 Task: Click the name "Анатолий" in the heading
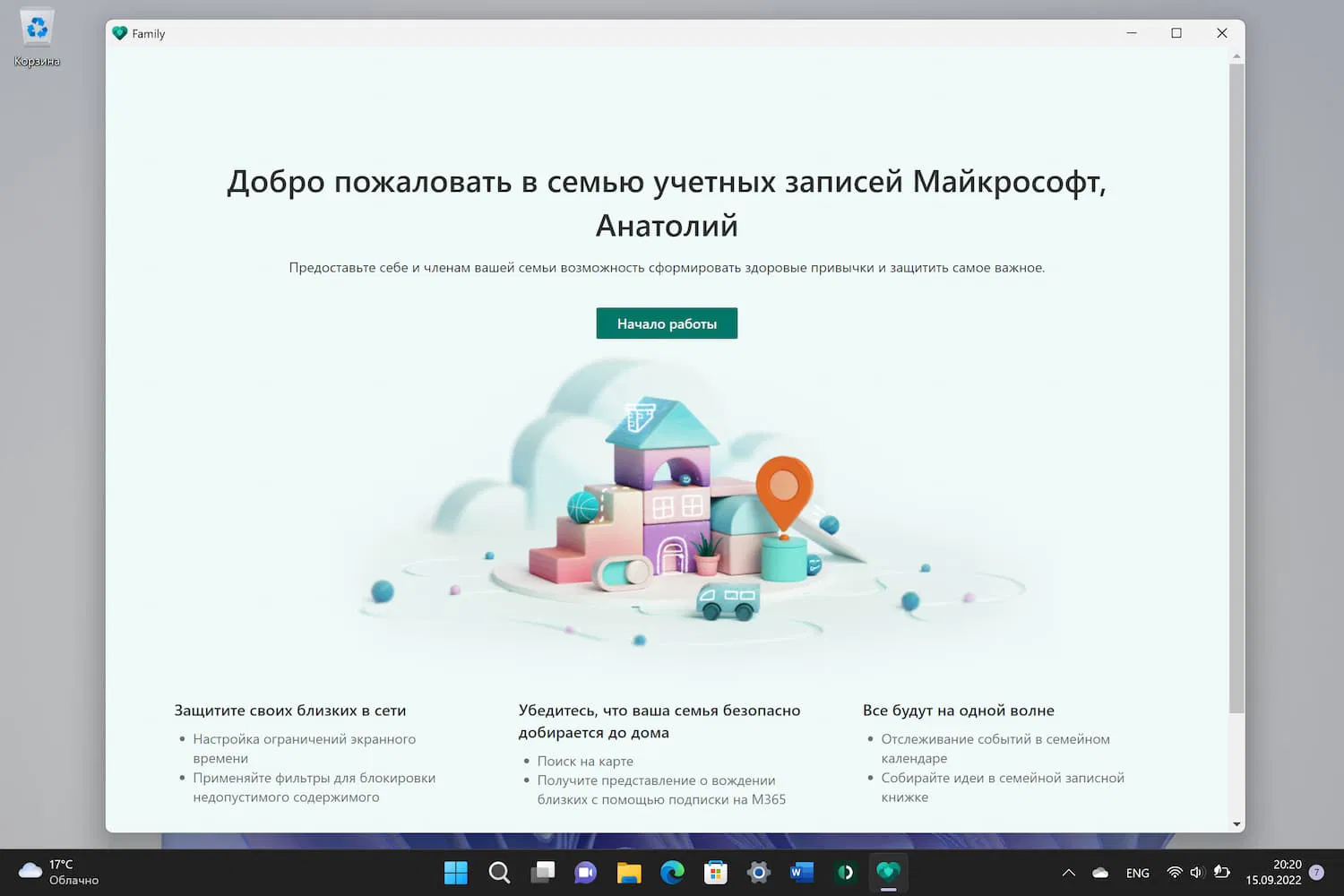(x=667, y=226)
